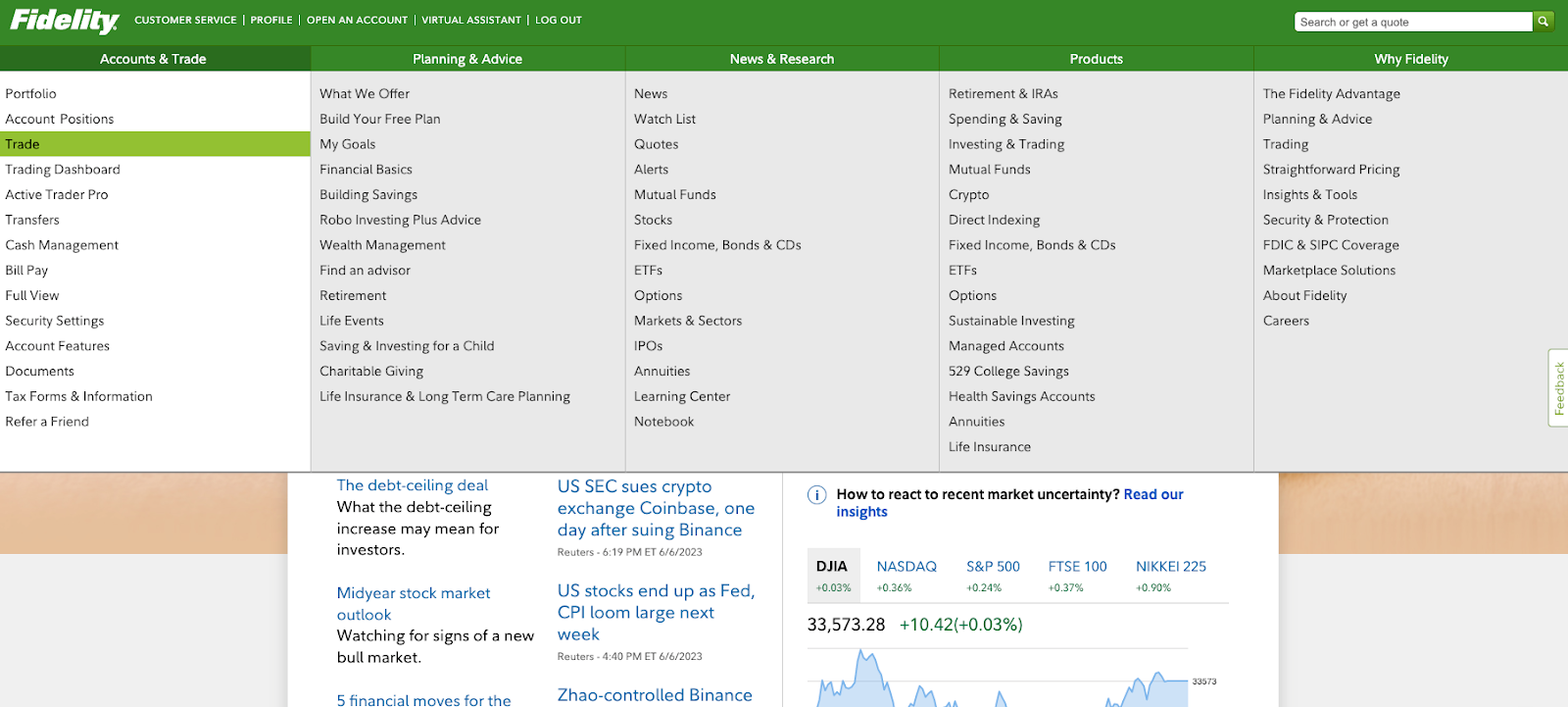
Task: Open US SEC sues Coinbase headline
Action: [x=657, y=508]
